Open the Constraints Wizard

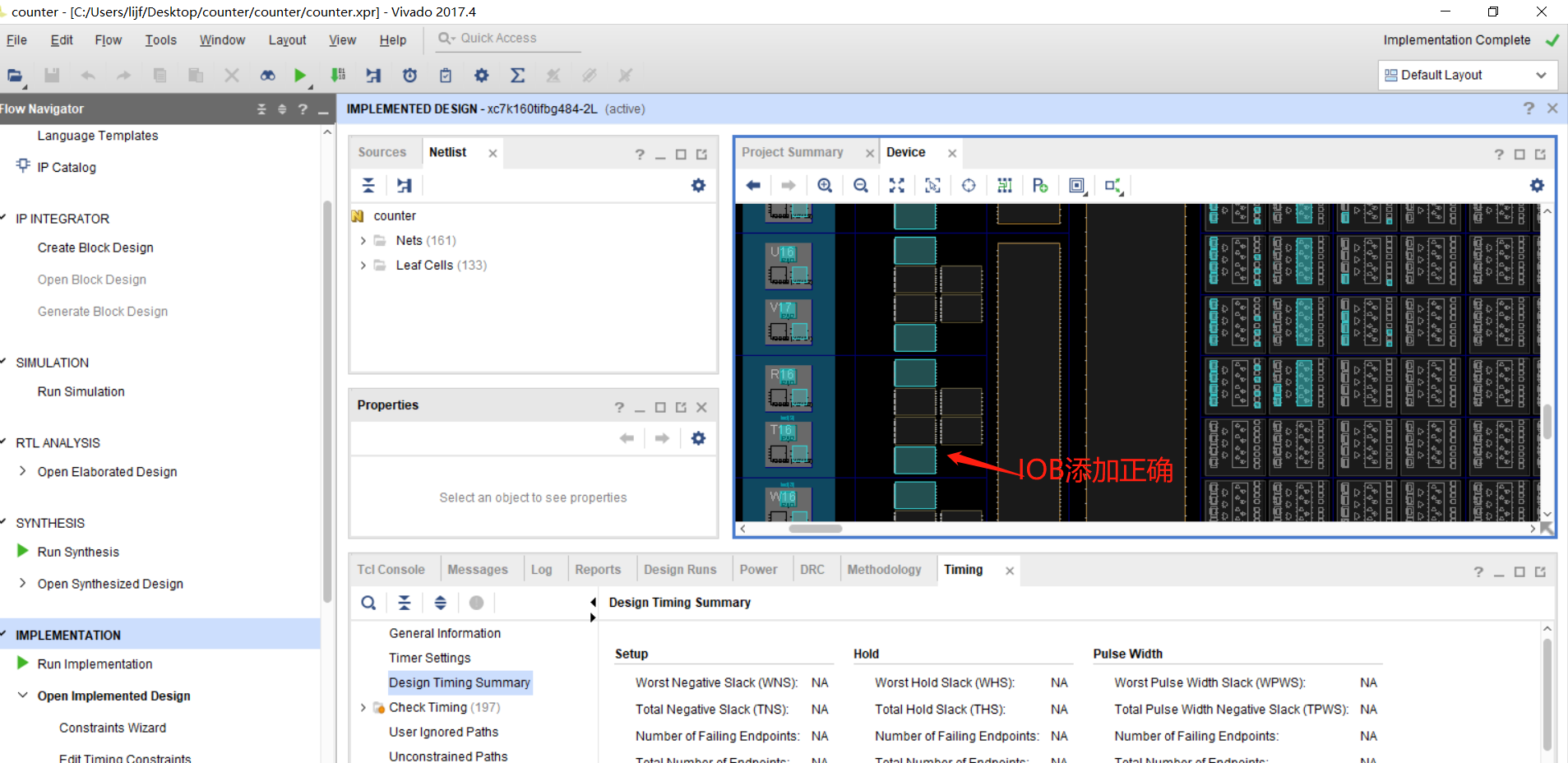point(113,727)
